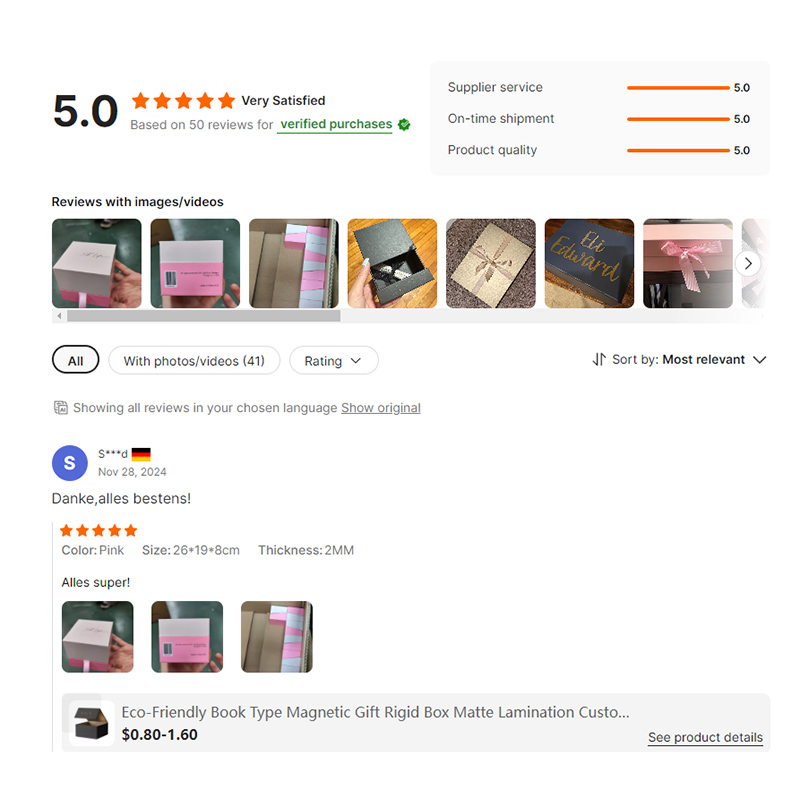Expand the Sort by Most relevant menu
The width and height of the screenshot is (800, 800).
[679, 360]
